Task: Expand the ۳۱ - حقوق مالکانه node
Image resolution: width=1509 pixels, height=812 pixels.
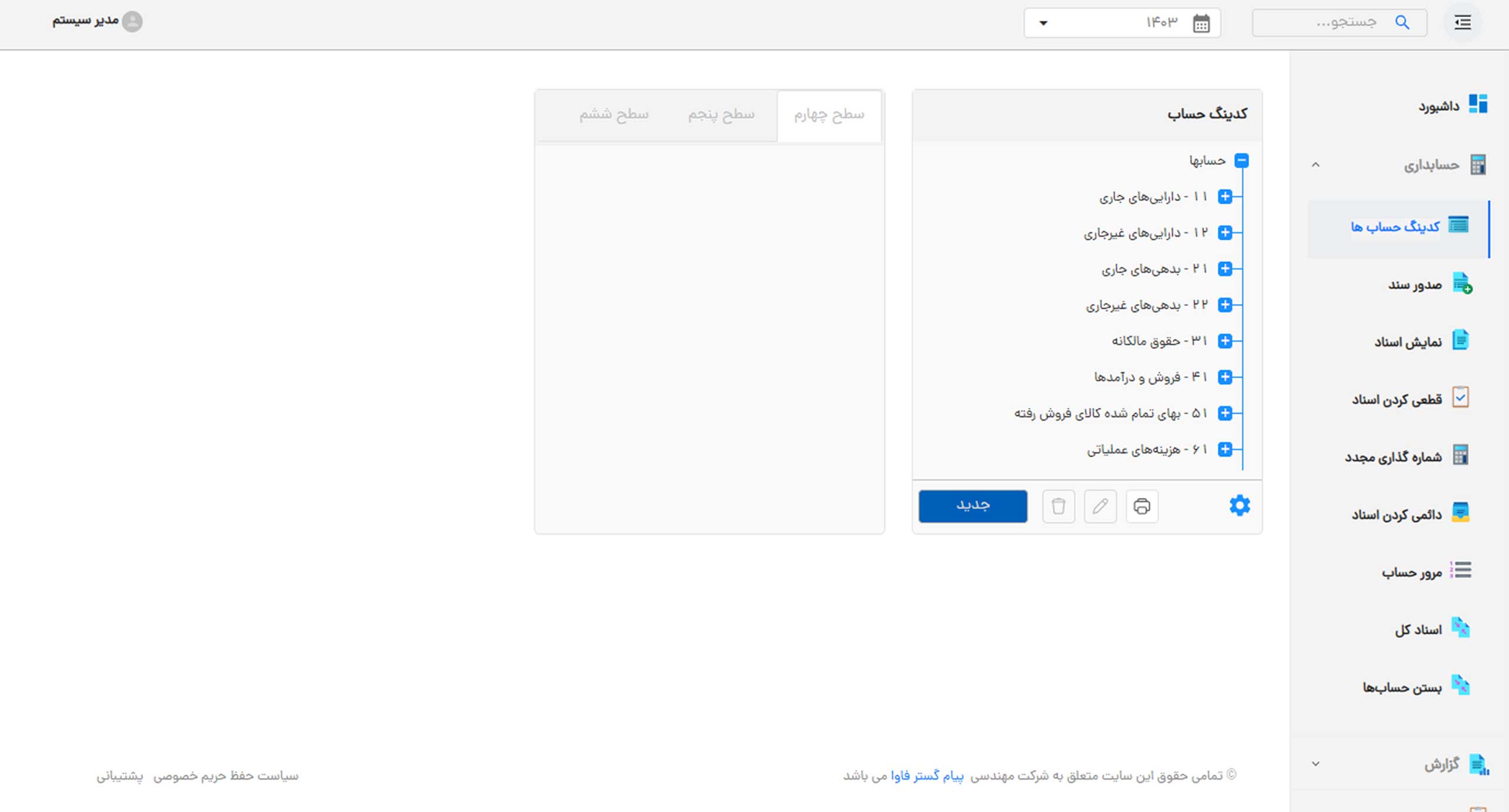Action: point(1225,341)
